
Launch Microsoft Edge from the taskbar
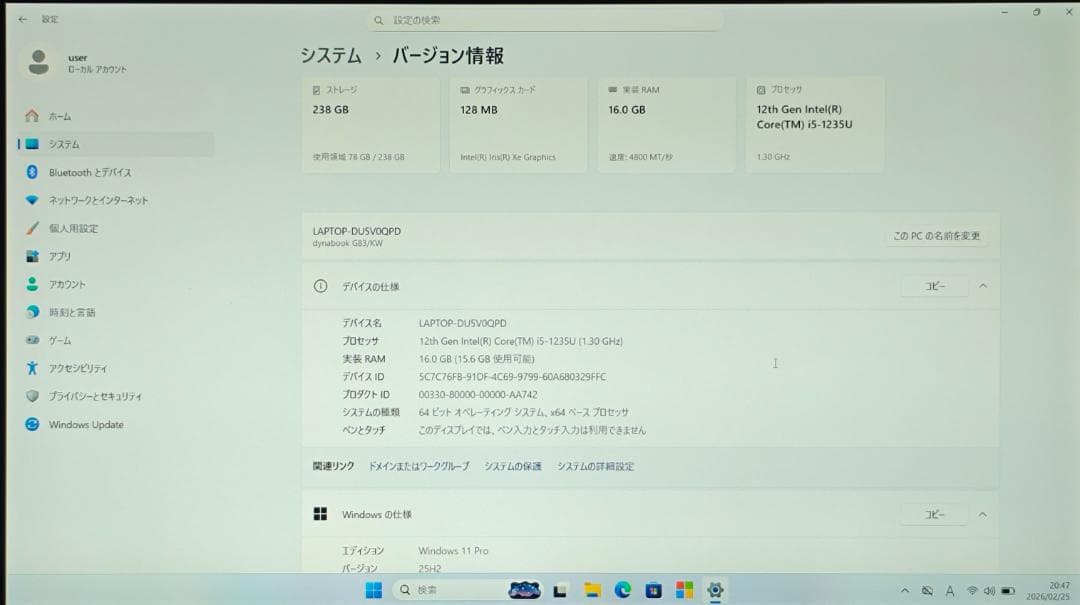[x=623, y=590]
